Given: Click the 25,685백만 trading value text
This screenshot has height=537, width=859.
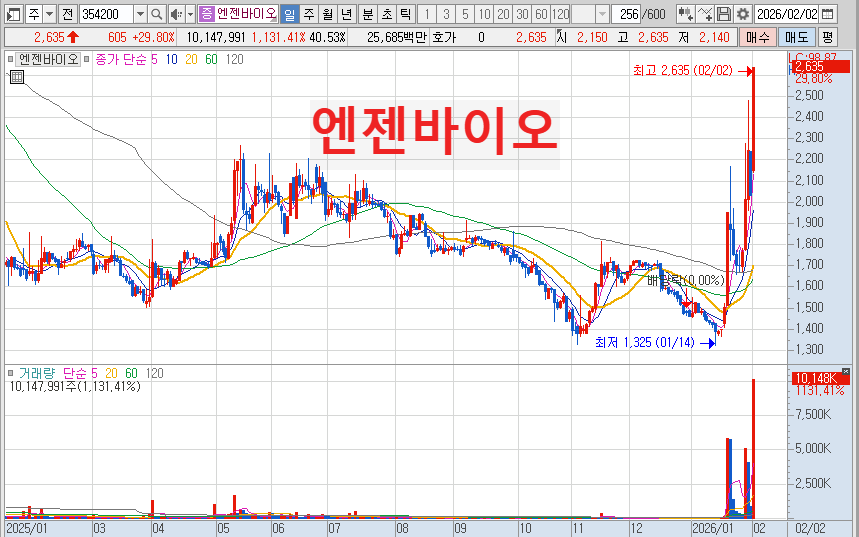Looking at the screenshot, I should tap(397, 37).
